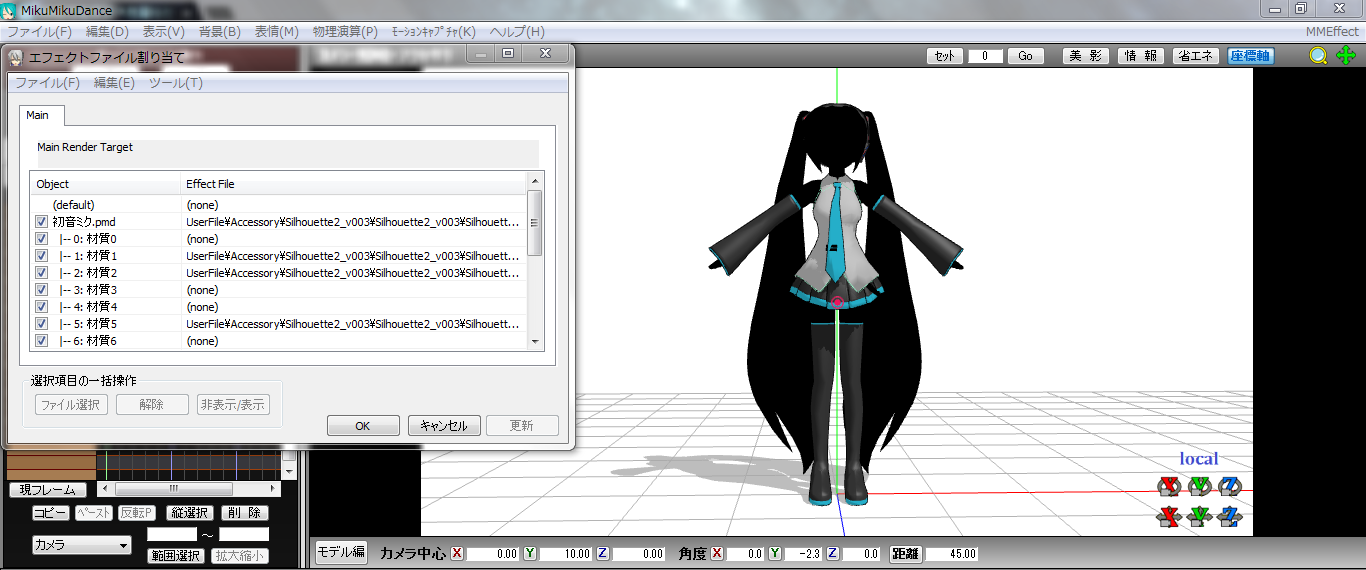The width and height of the screenshot is (1366, 570).
Task: Open the dialog's 編集(E) menu
Action: tap(114, 83)
